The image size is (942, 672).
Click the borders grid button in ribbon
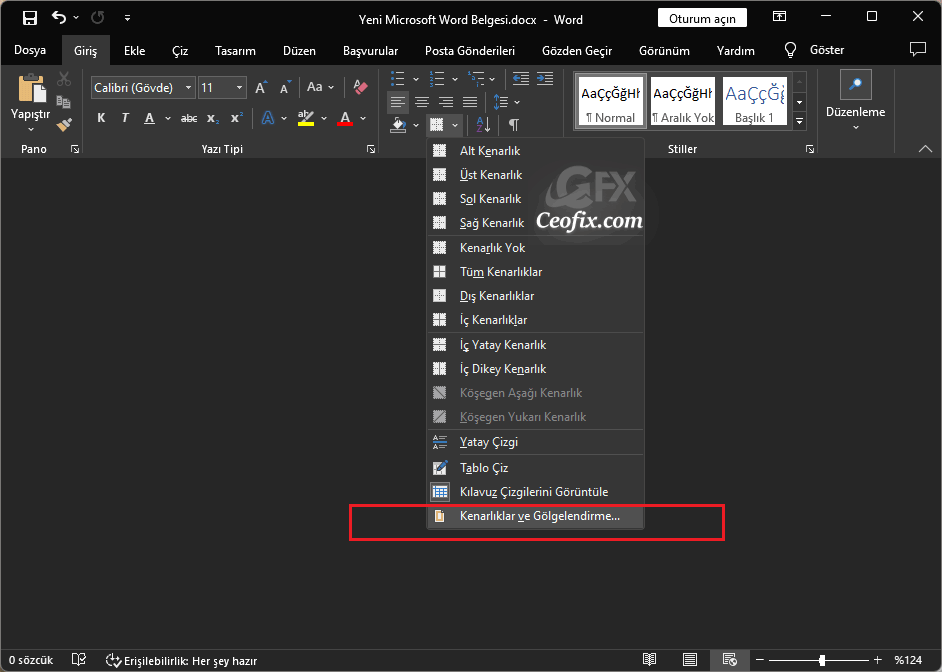pyautogui.click(x=437, y=125)
